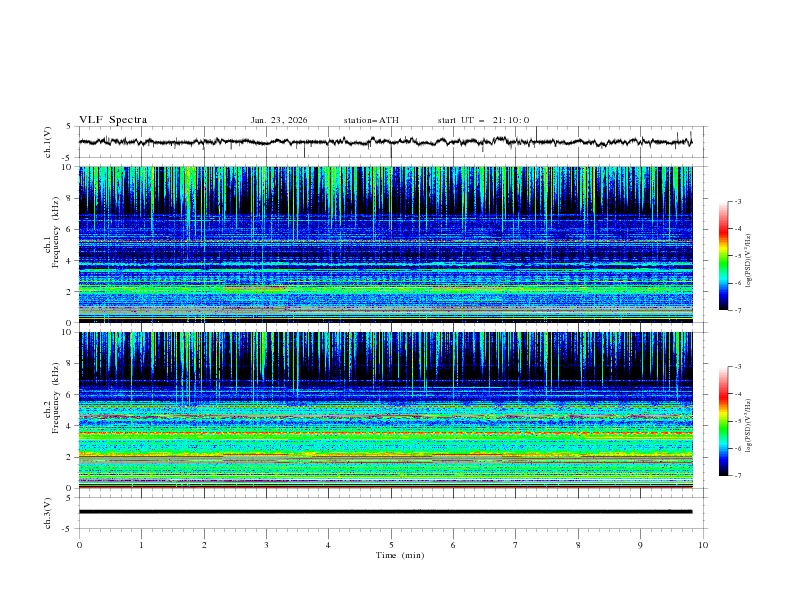The height and width of the screenshot is (612, 792).
Task: Click the ch.1 Frequency (kHz) axis label
Action: (x=52, y=232)
